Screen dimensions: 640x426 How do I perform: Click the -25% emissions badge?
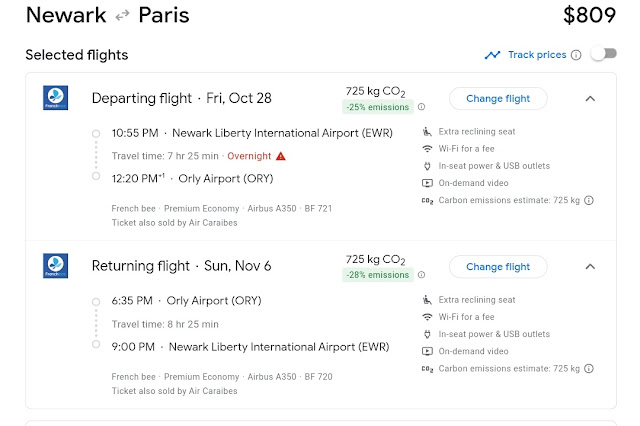tap(377, 107)
